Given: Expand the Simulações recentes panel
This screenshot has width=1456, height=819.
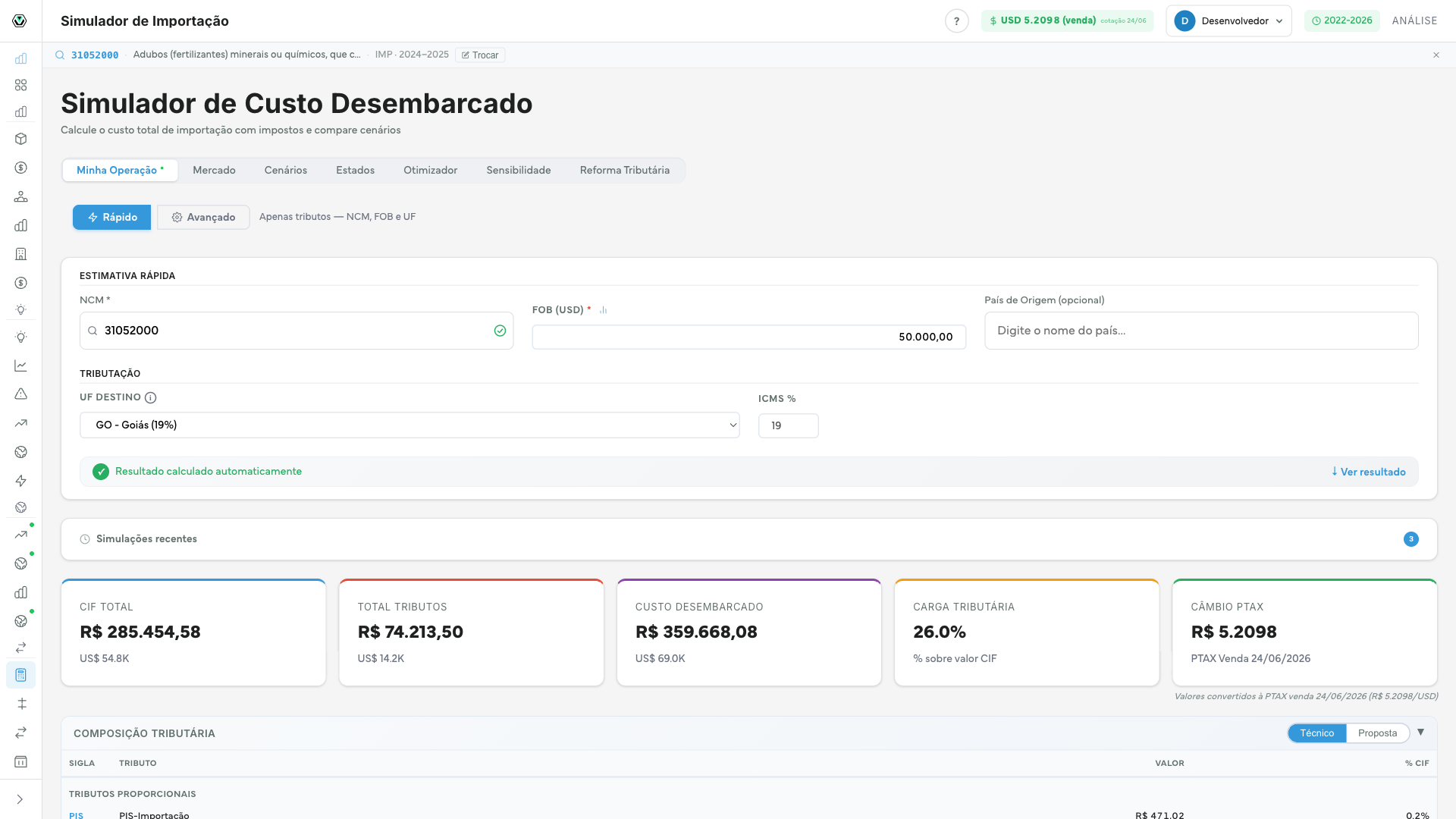Looking at the screenshot, I should tap(748, 539).
